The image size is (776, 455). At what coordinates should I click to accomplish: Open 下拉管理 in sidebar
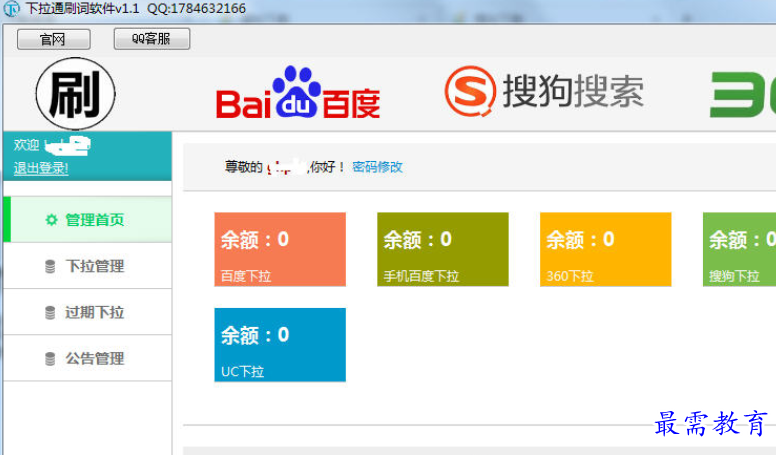[88, 266]
